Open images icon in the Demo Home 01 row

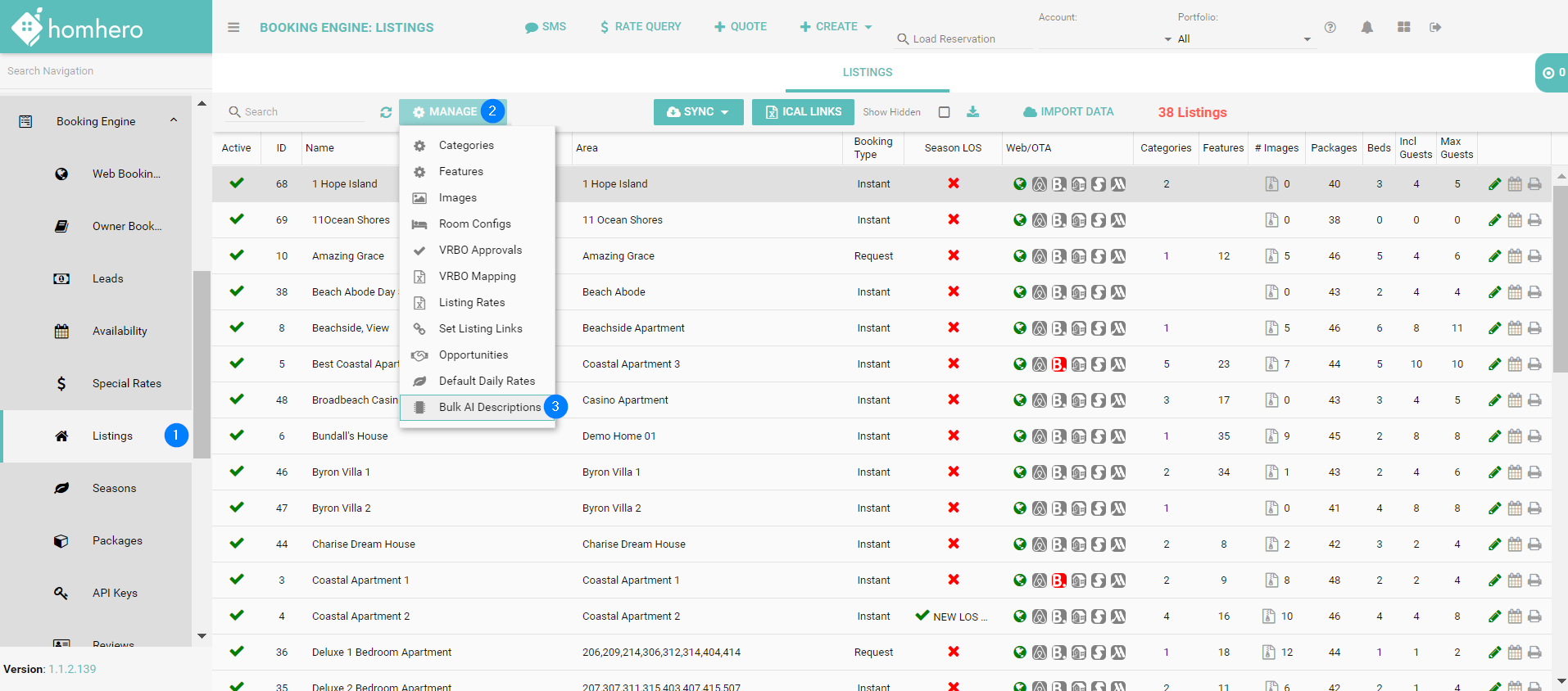click(x=1271, y=436)
